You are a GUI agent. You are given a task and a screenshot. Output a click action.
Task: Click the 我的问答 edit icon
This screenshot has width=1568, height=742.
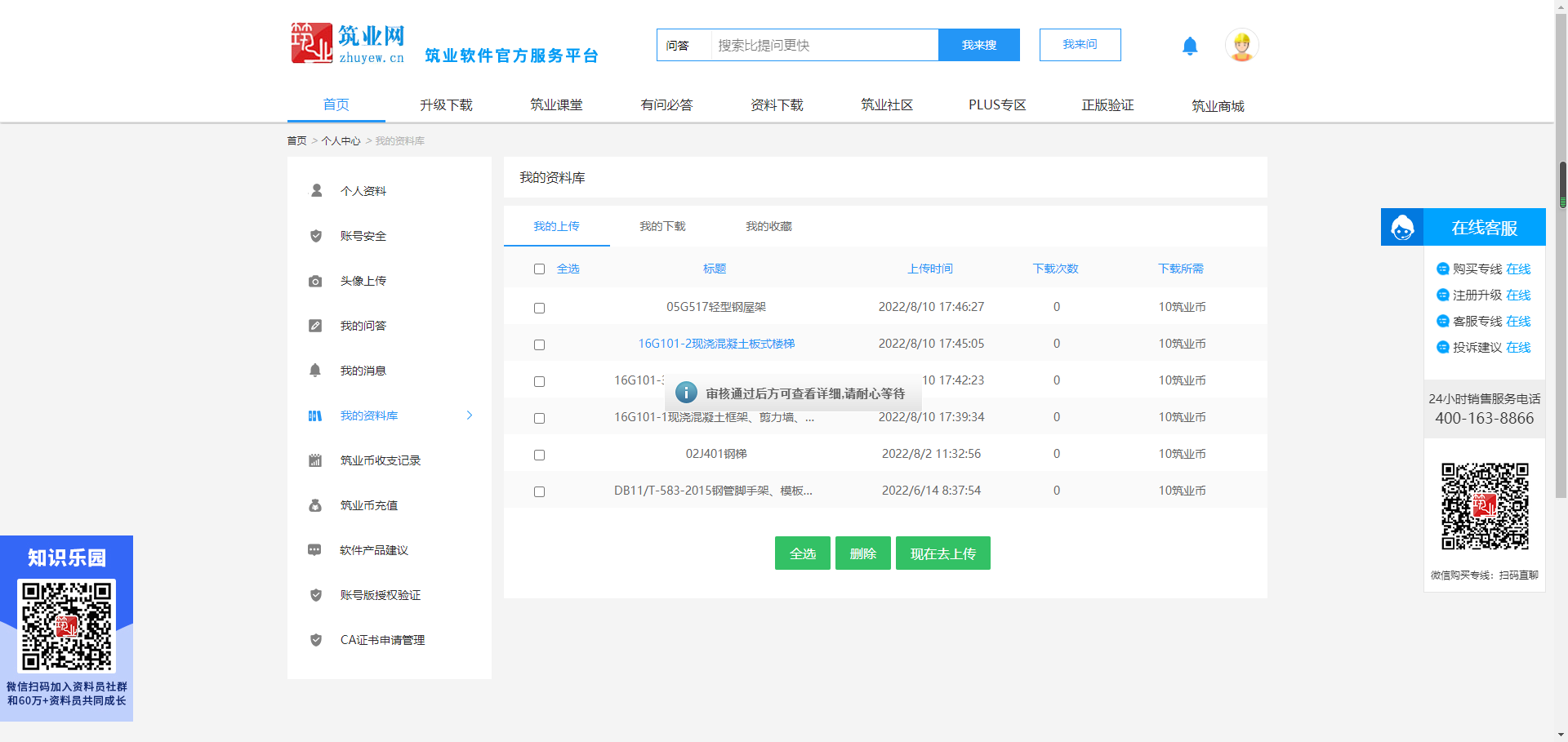(x=315, y=326)
